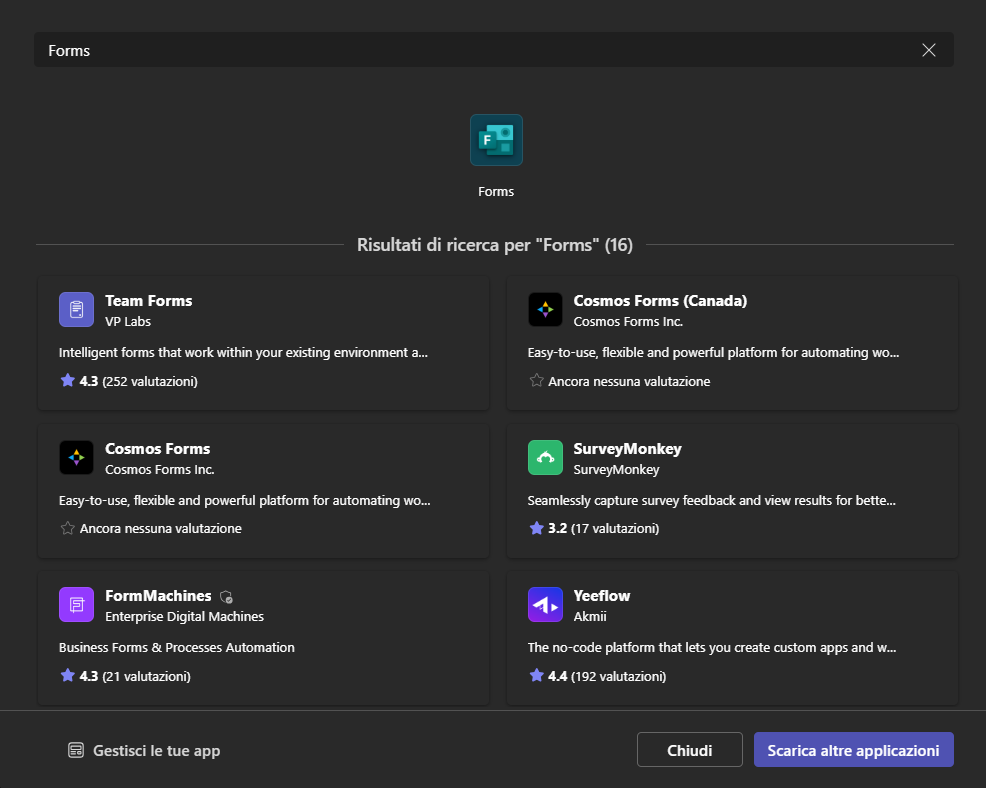The height and width of the screenshot is (788, 986).
Task: Click the SurveyMonkey app icon
Action: click(x=545, y=457)
